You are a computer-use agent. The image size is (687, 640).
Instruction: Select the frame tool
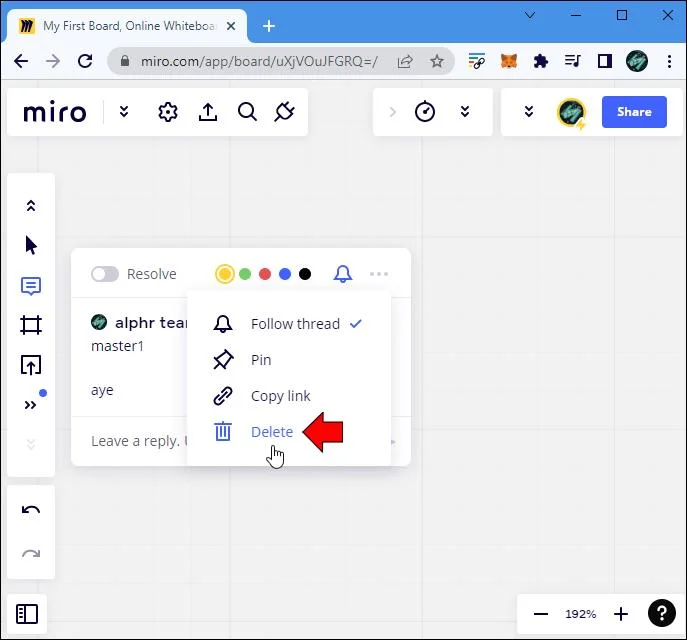pyautogui.click(x=31, y=325)
